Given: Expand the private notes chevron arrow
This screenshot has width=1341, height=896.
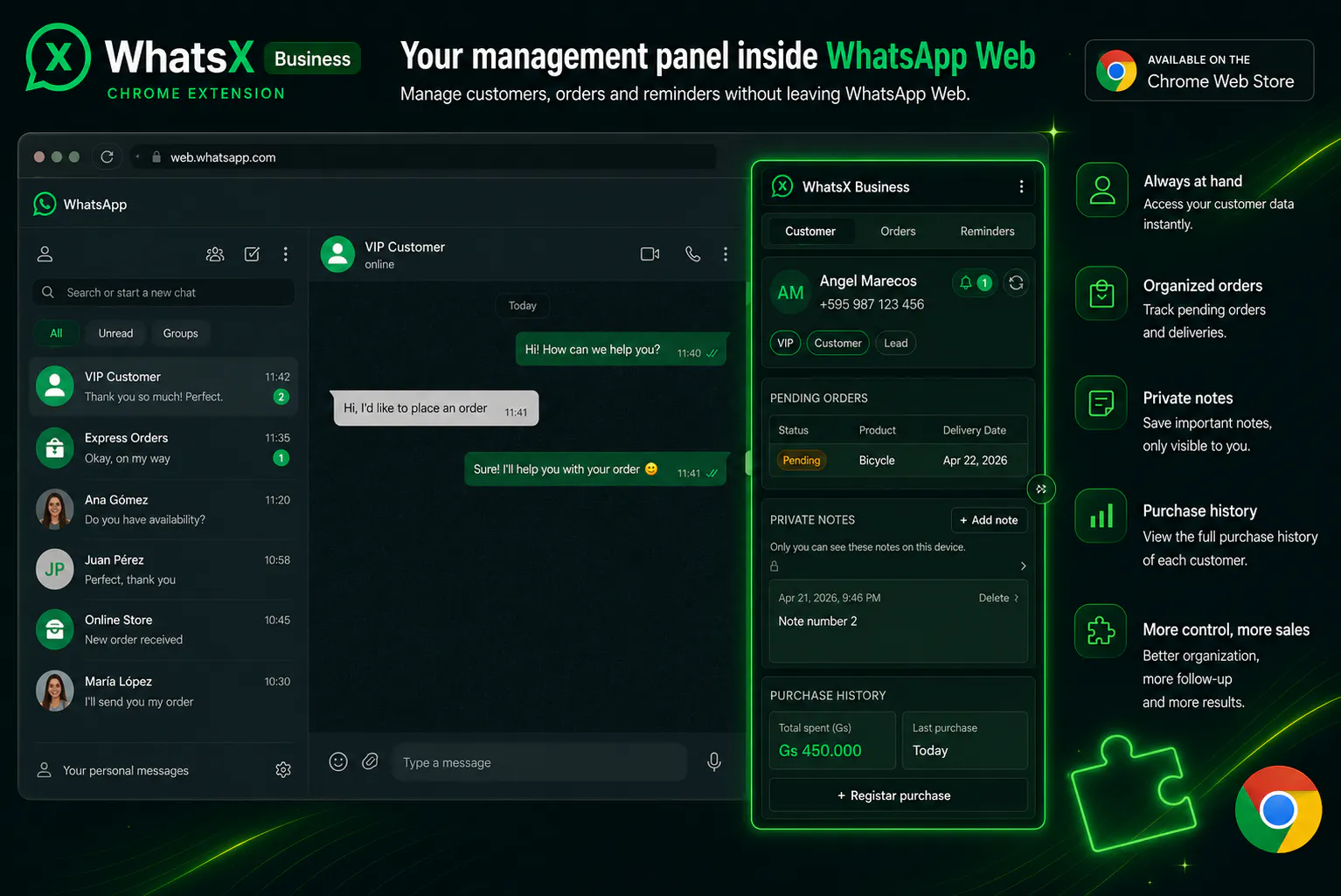Looking at the screenshot, I should pyautogui.click(x=1023, y=566).
